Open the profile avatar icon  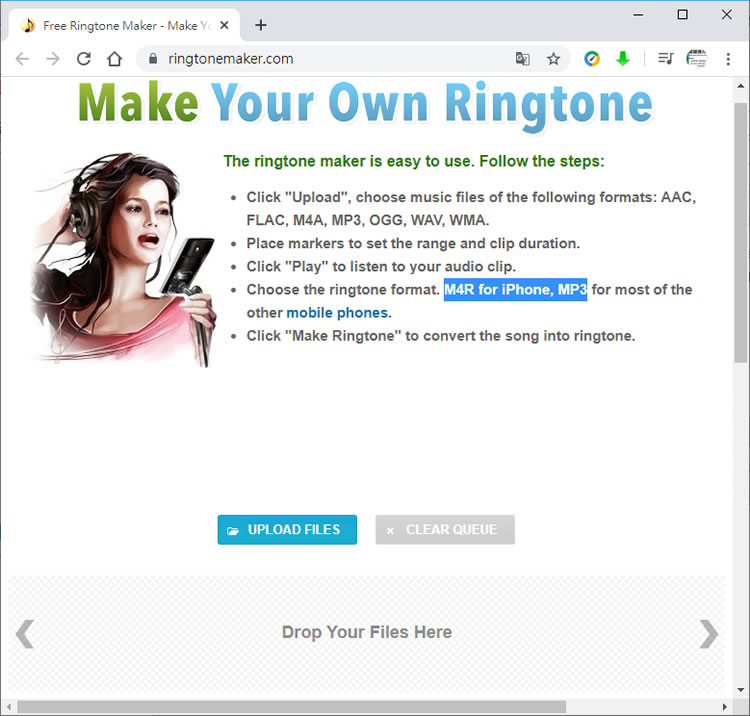[x=696, y=59]
